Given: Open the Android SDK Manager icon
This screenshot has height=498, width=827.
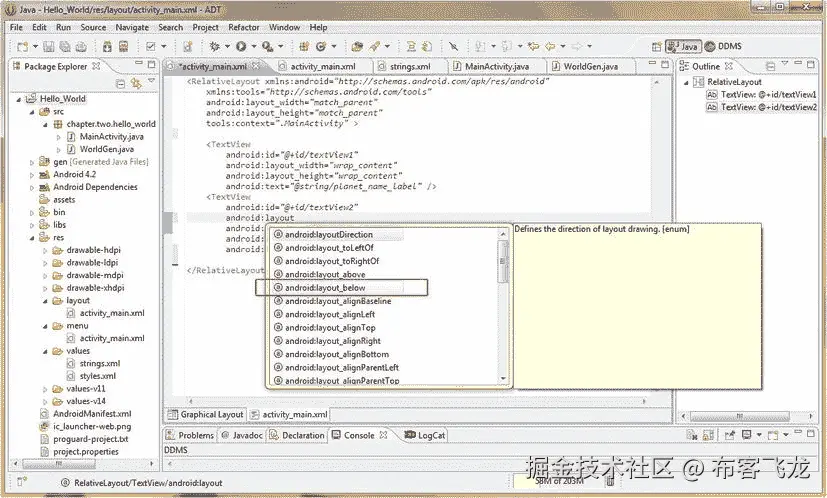Looking at the screenshot, I should coord(107,46).
